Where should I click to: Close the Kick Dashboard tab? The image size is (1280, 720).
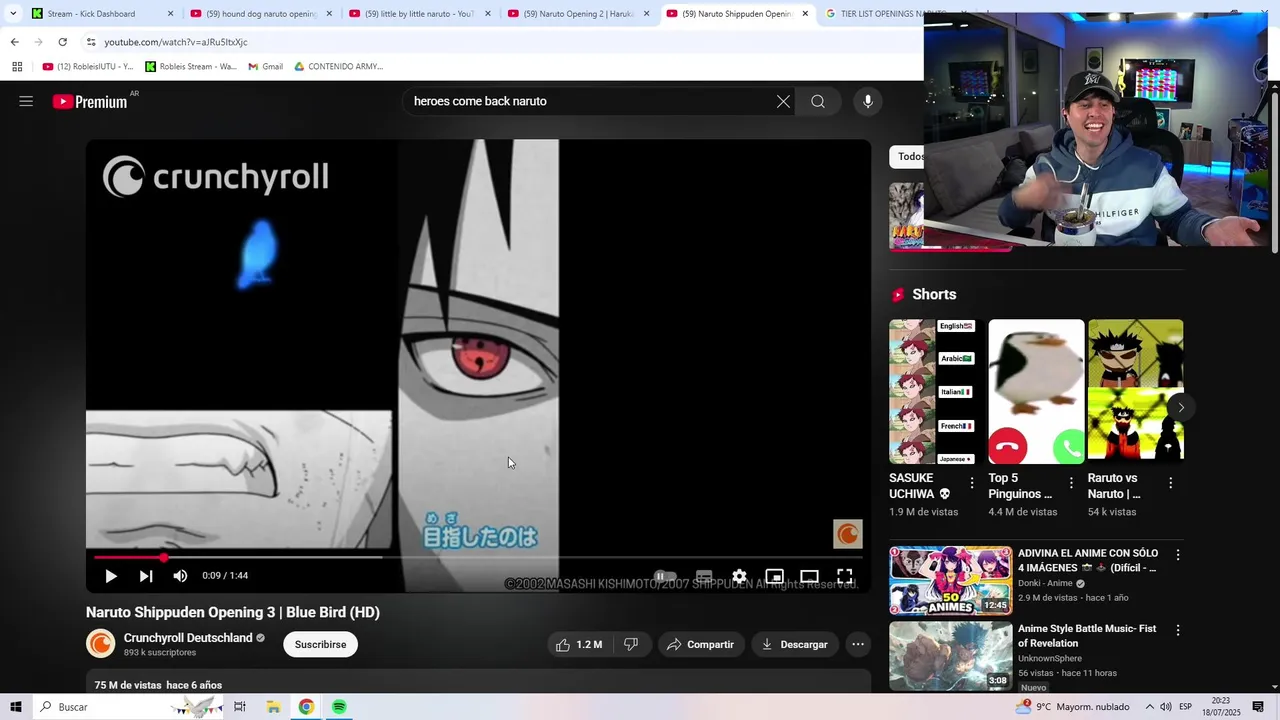[x=170, y=14]
